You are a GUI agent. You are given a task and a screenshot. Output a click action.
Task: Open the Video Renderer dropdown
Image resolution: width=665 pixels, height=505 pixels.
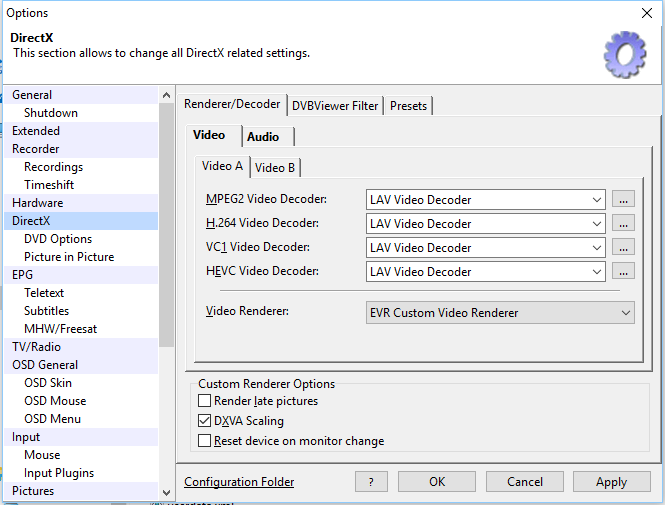pyautogui.click(x=625, y=313)
